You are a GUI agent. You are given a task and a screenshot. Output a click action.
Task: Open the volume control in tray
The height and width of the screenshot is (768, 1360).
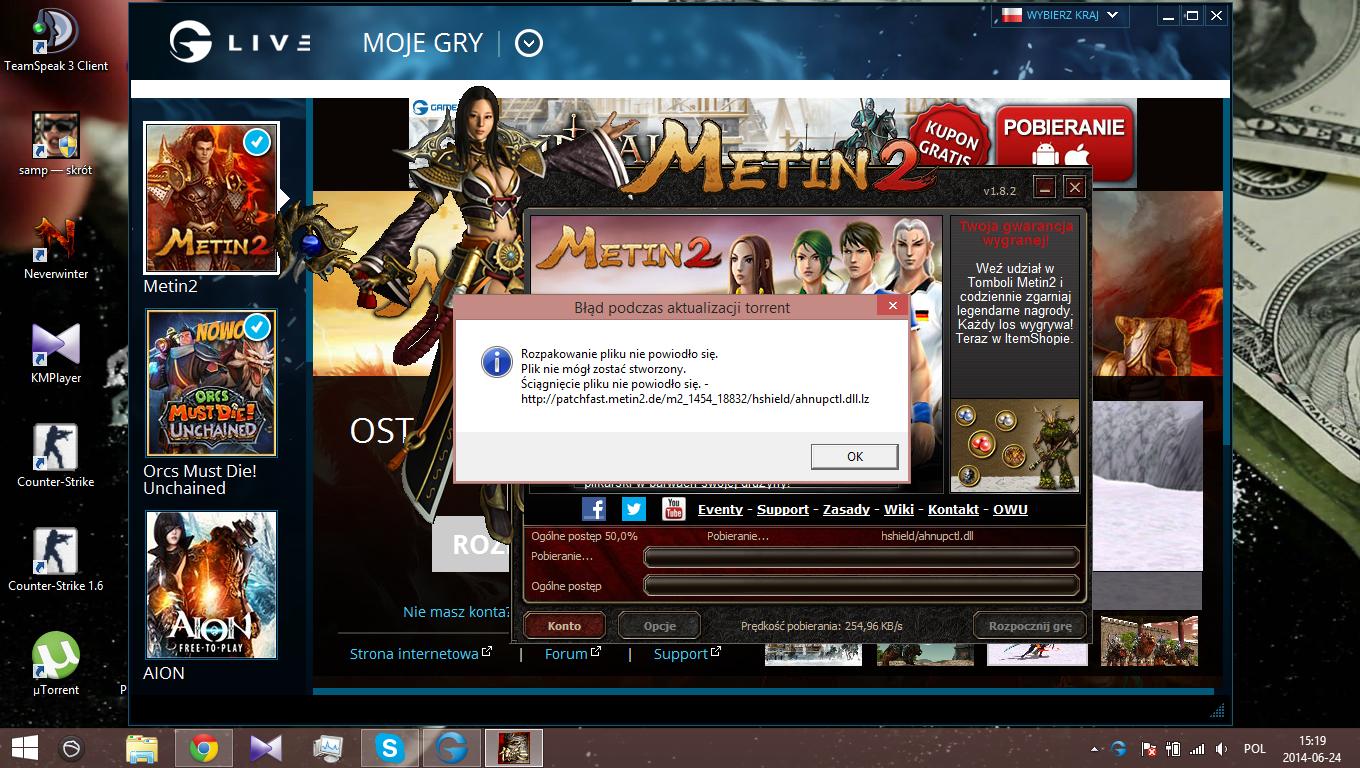click(x=1221, y=749)
